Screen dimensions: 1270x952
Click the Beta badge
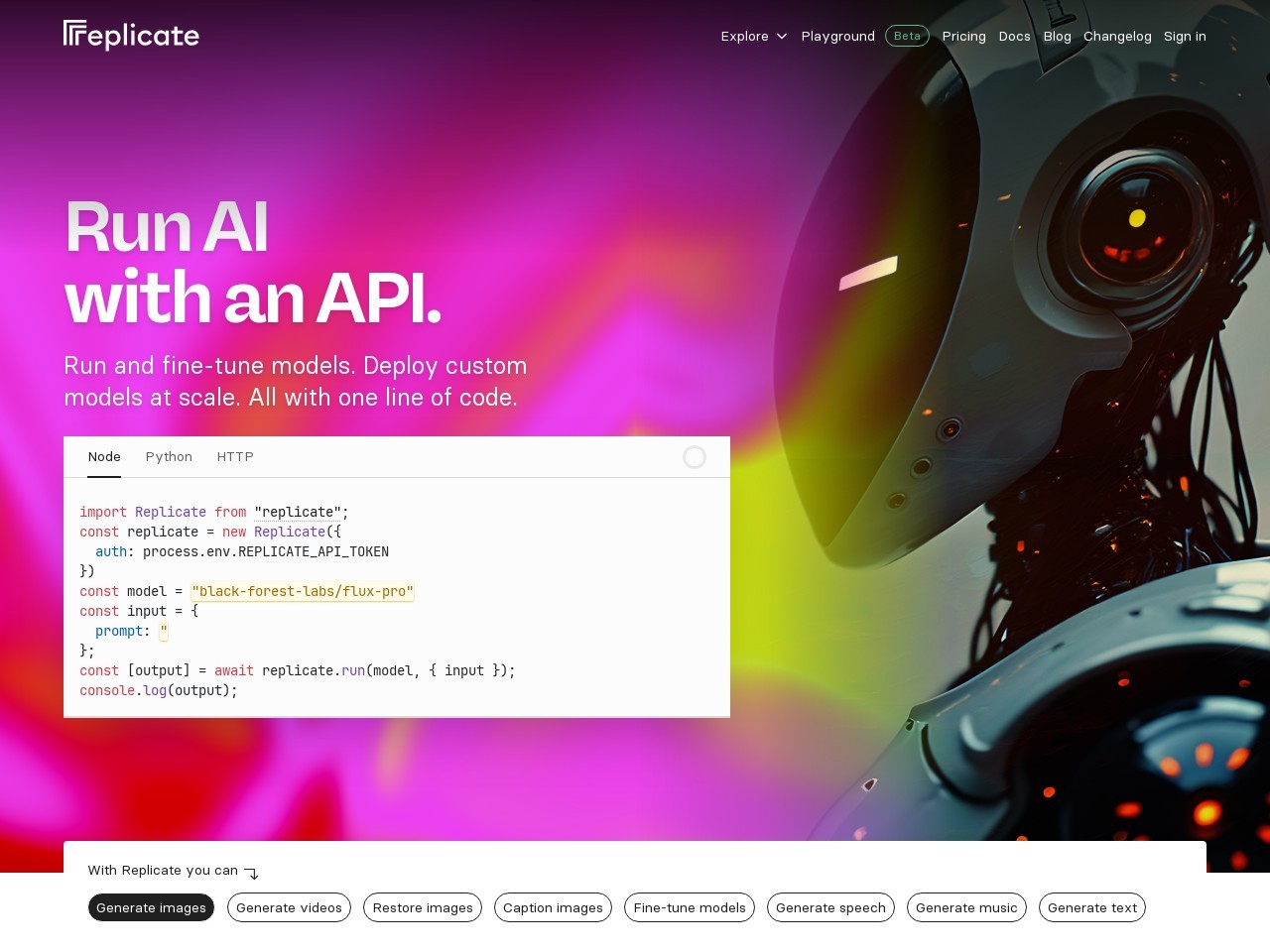pos(907,36)
